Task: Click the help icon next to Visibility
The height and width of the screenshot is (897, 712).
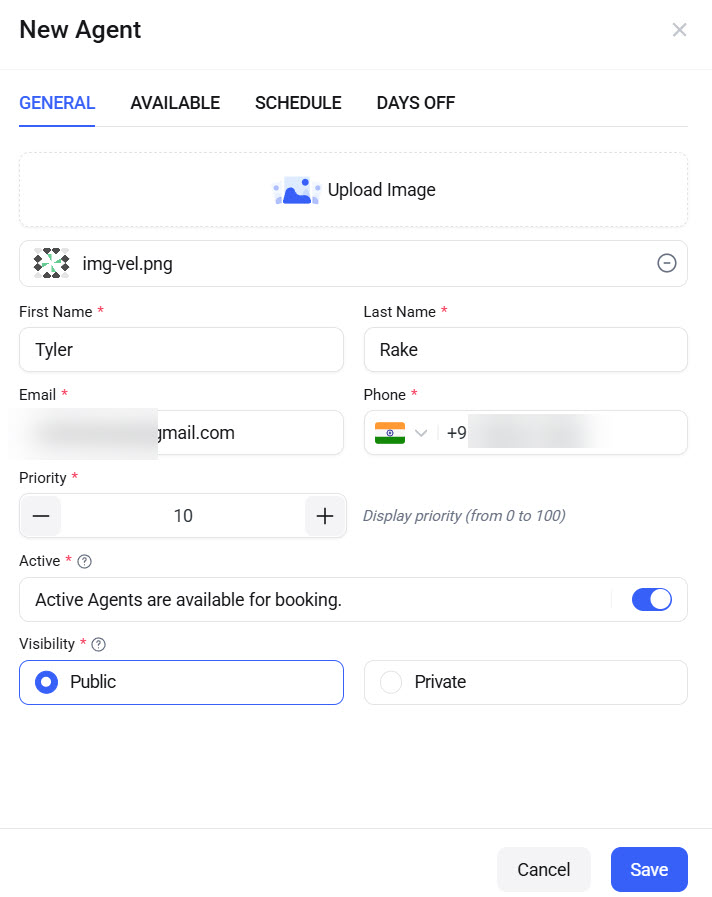Action: coord(97,644)
